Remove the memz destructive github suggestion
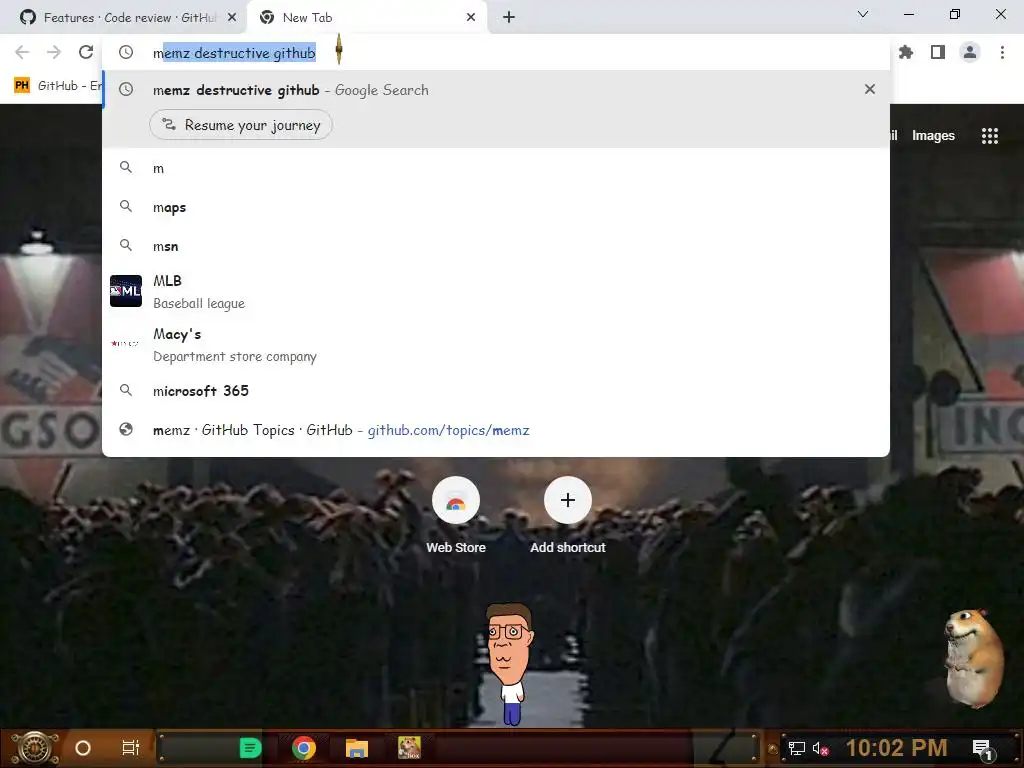 [x=869, y=89]
